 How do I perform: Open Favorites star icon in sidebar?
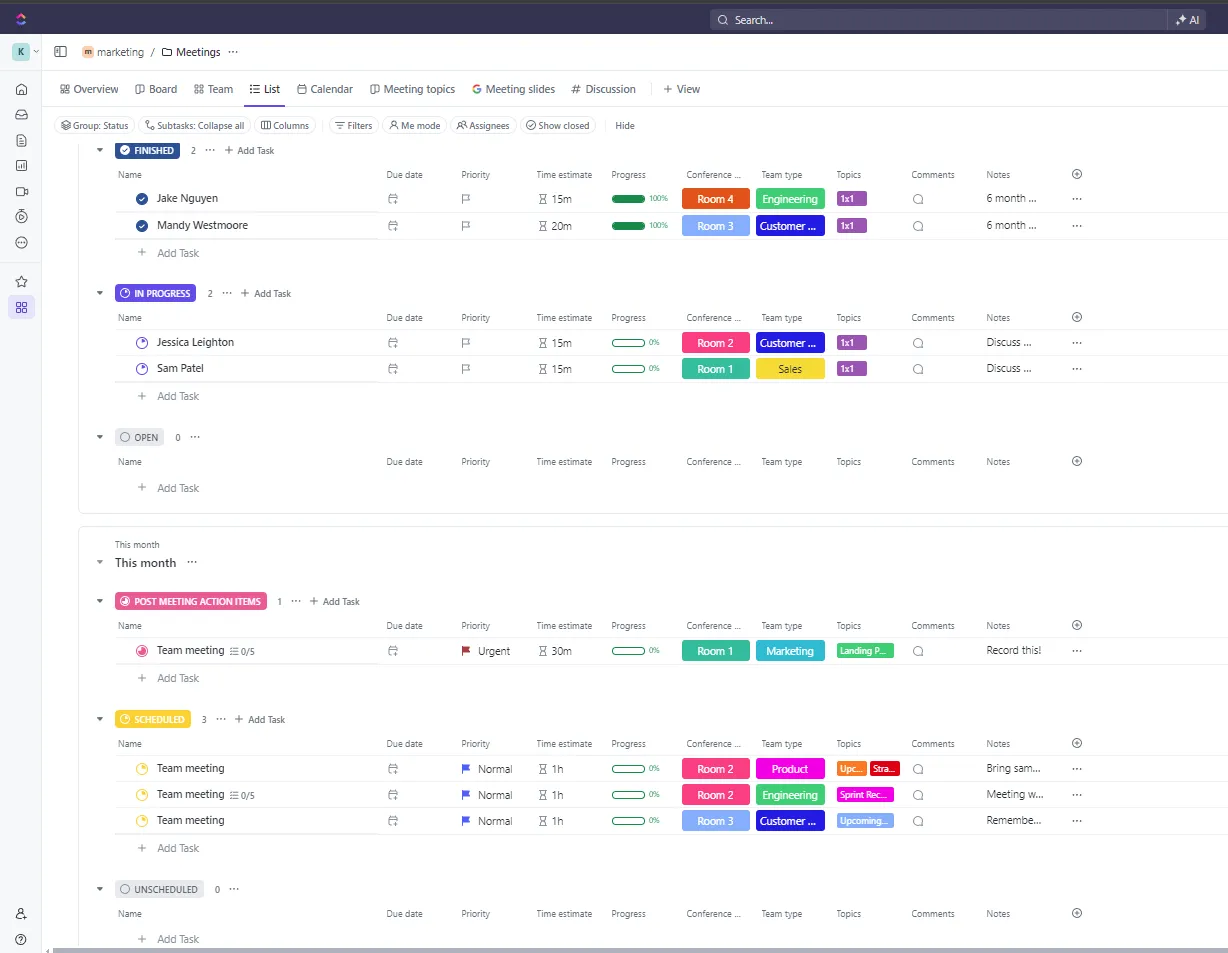(21, 282)
